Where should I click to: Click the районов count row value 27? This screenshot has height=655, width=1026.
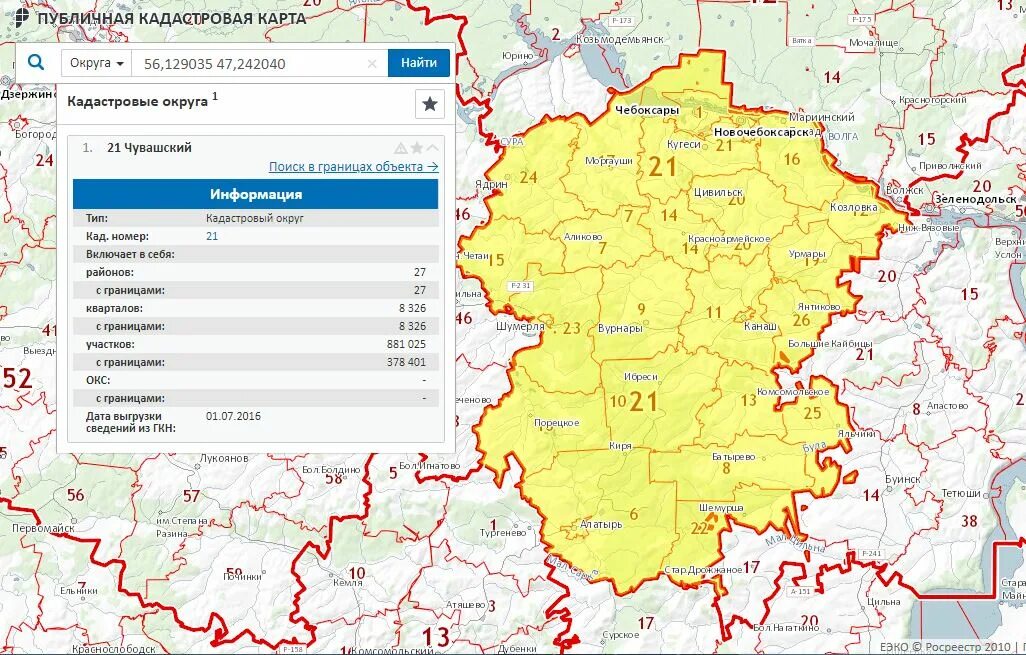point(419,272)
